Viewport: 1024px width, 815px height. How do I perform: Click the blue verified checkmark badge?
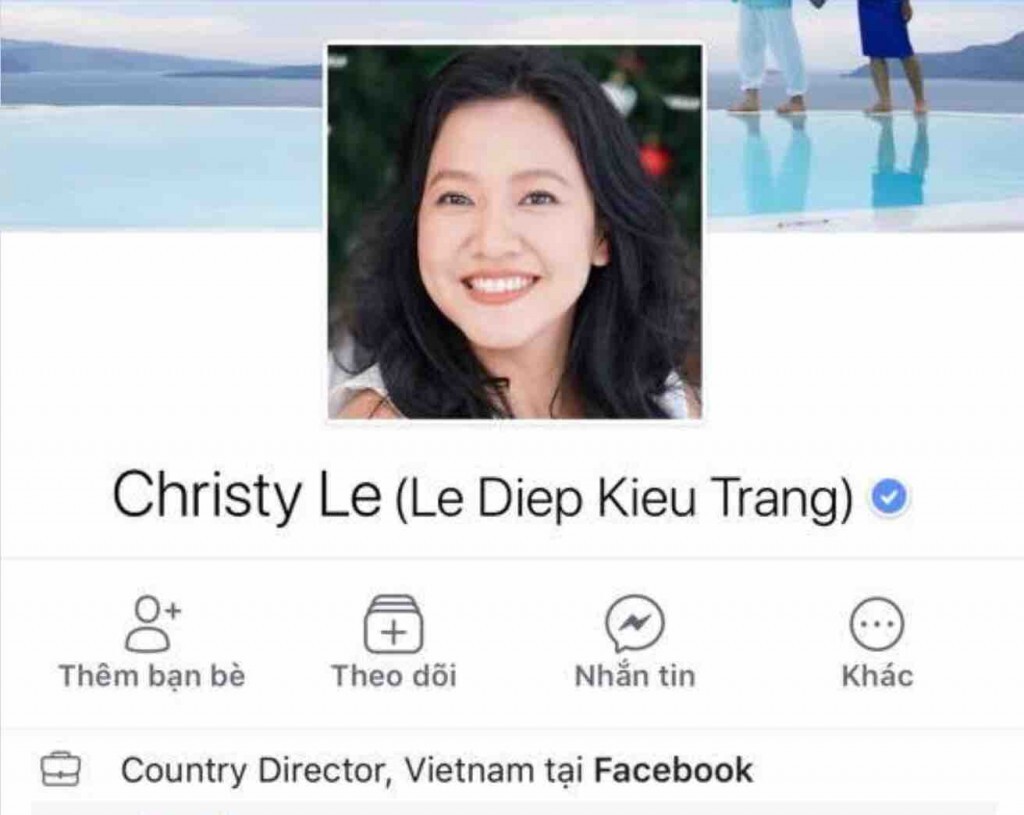[x=888, y=498]
